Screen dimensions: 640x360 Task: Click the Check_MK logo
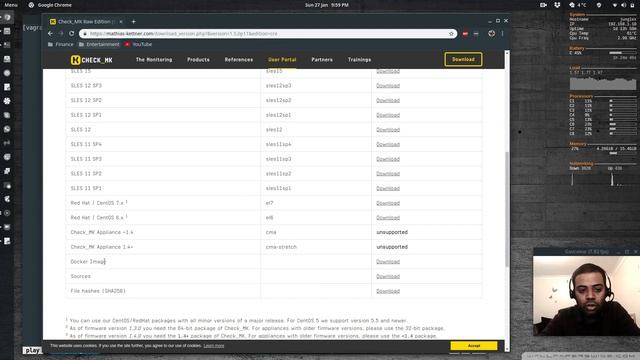tap(92, 60)
